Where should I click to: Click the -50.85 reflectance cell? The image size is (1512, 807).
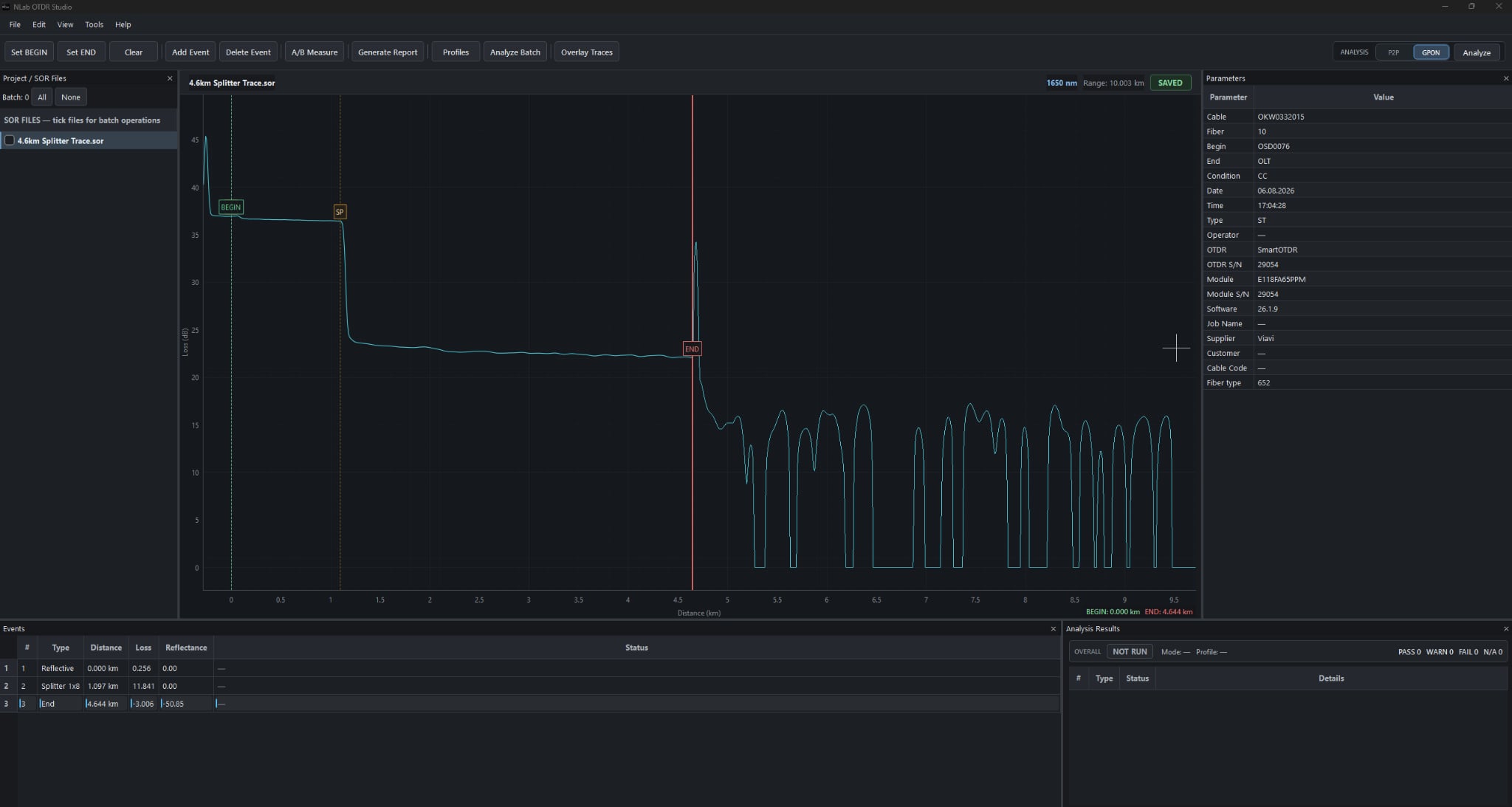186,704
